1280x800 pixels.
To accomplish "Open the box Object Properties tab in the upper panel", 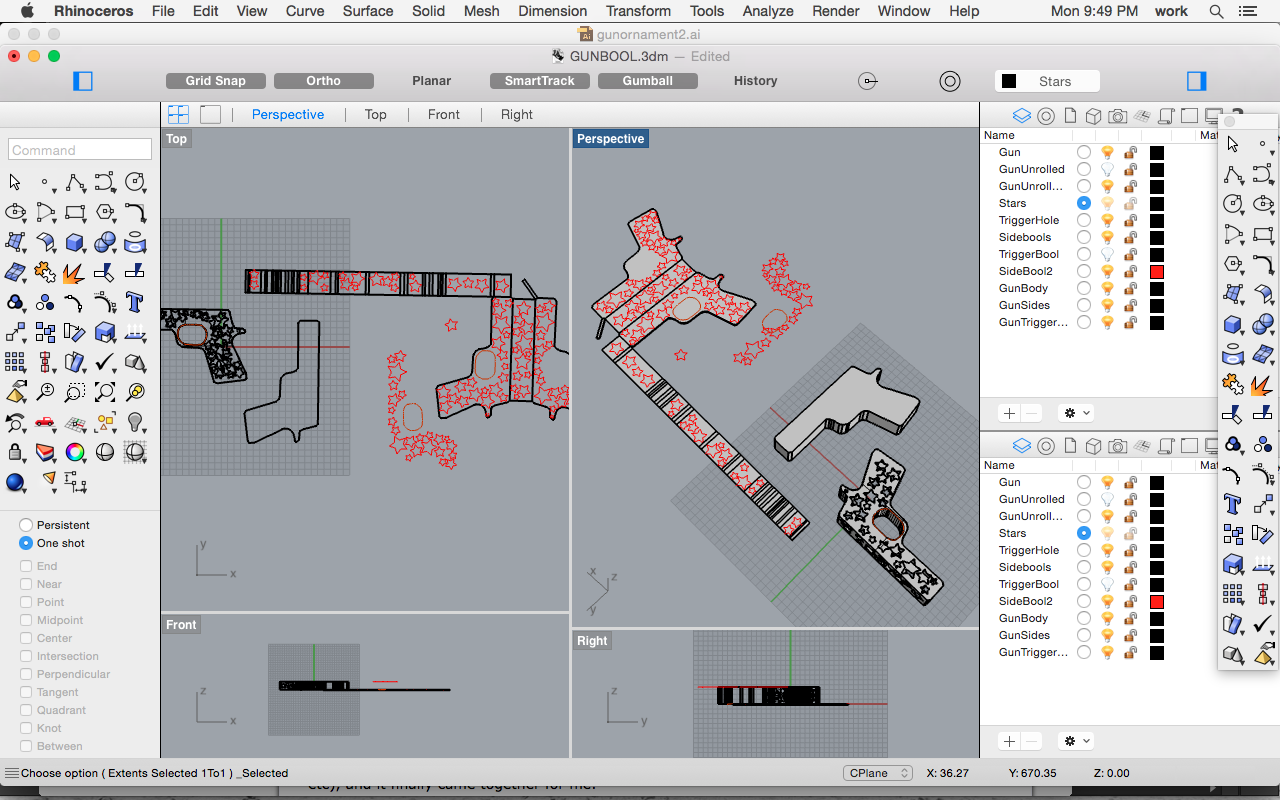I will click(1093, 115).
